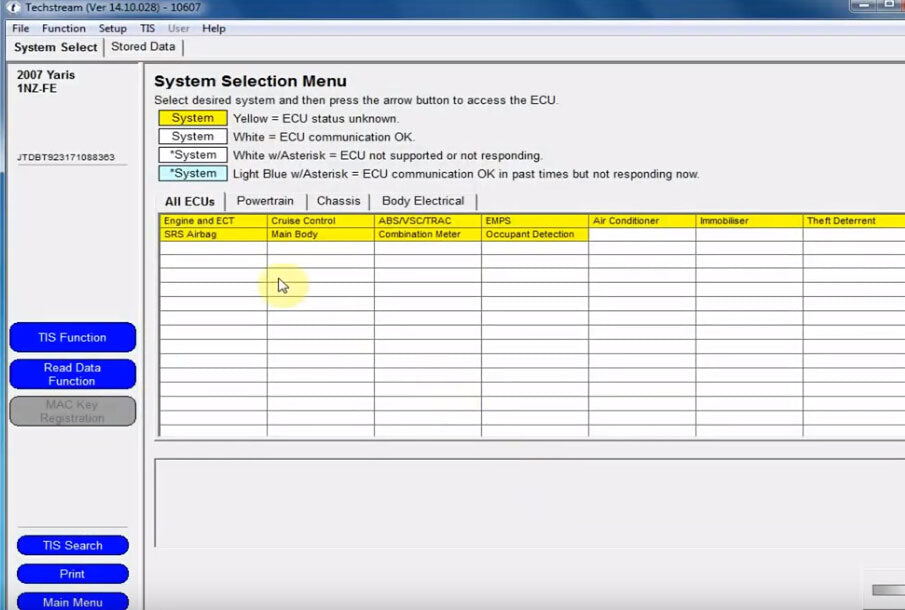Image resolution: width=905 pixels, height=610 pixels.
Task: Click the Techstream title bar app icon
Action: coord(13,8)
